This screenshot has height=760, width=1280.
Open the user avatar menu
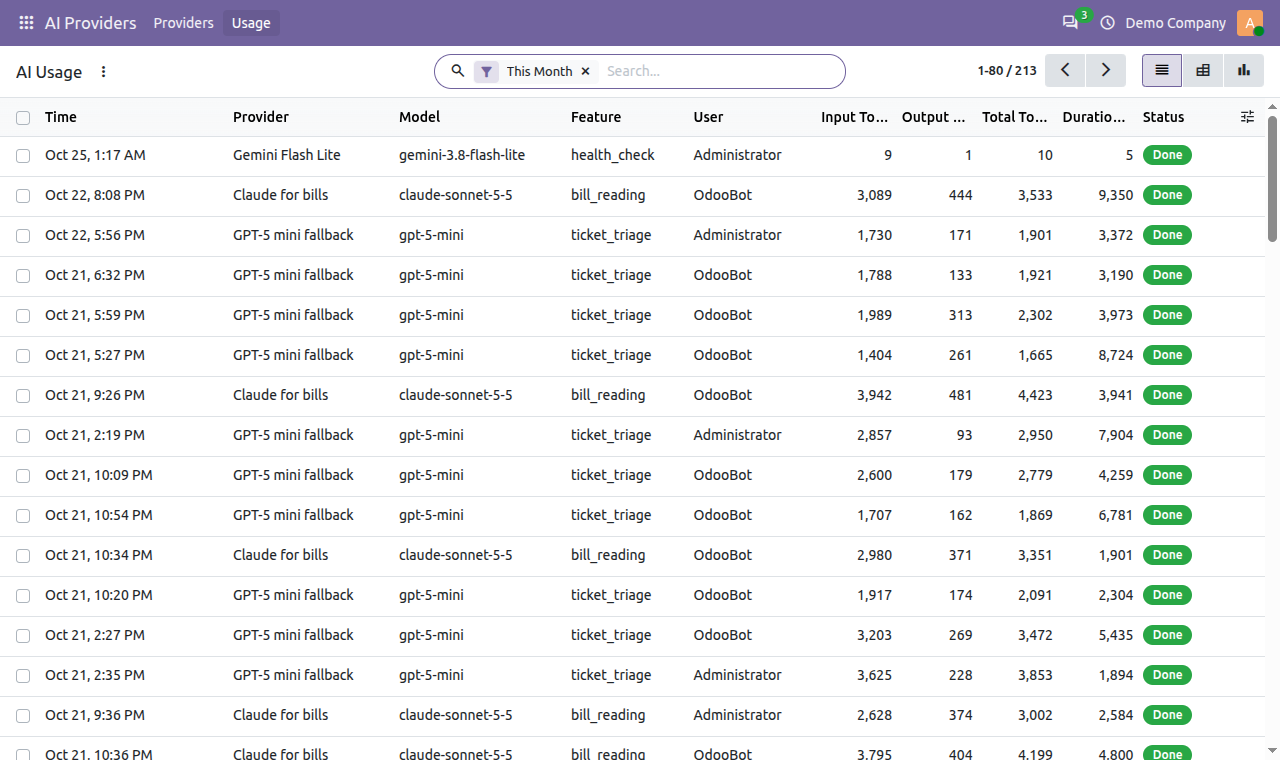(x=1250, y=23)
